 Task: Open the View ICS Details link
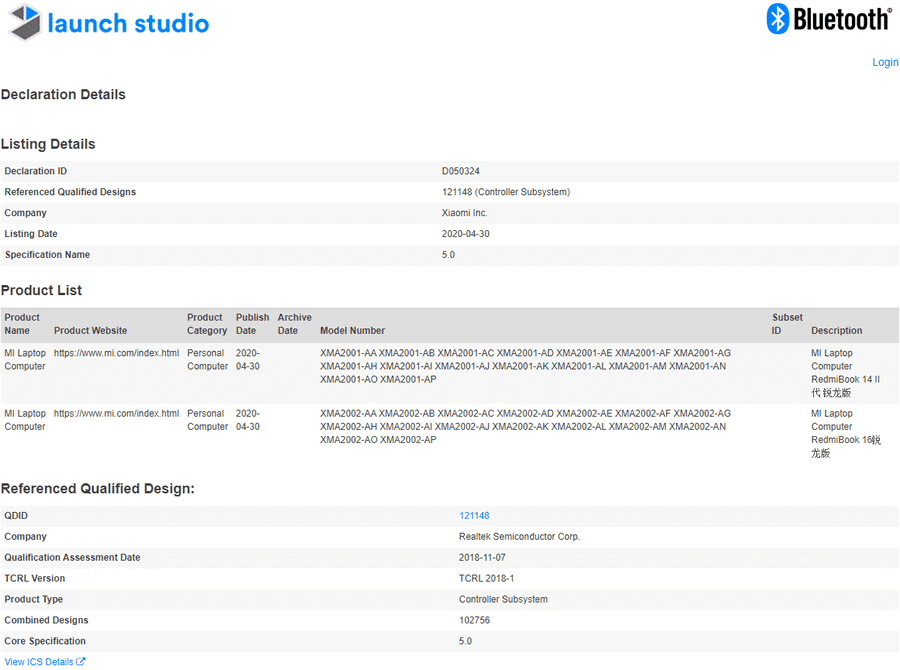[45, 662]
